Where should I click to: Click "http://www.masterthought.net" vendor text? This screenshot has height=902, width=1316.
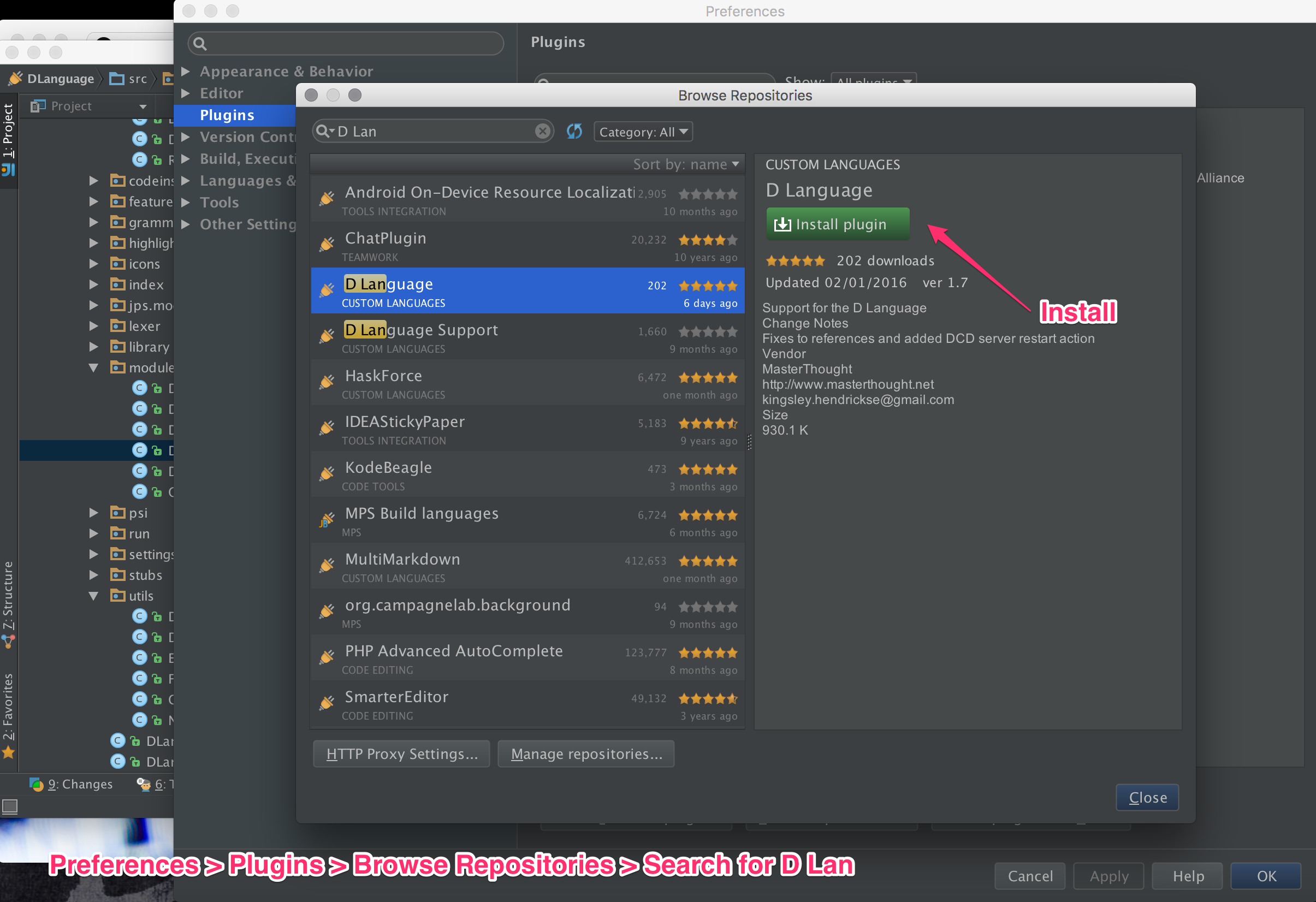(847, 384)
